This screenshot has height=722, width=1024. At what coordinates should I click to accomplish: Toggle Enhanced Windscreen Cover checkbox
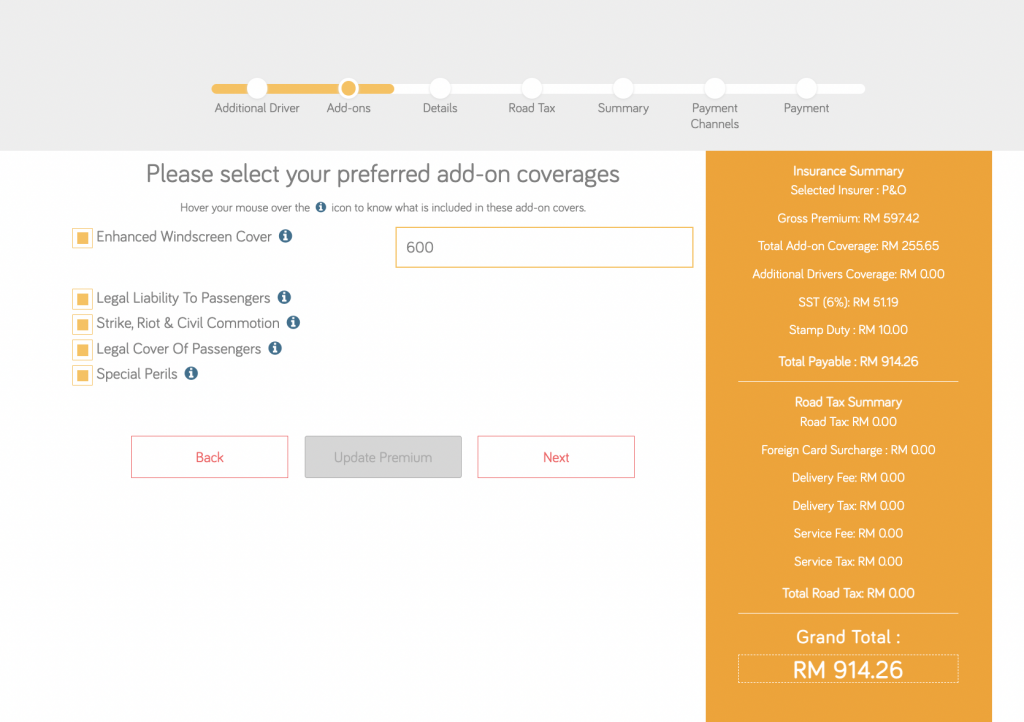coord(82,238)
